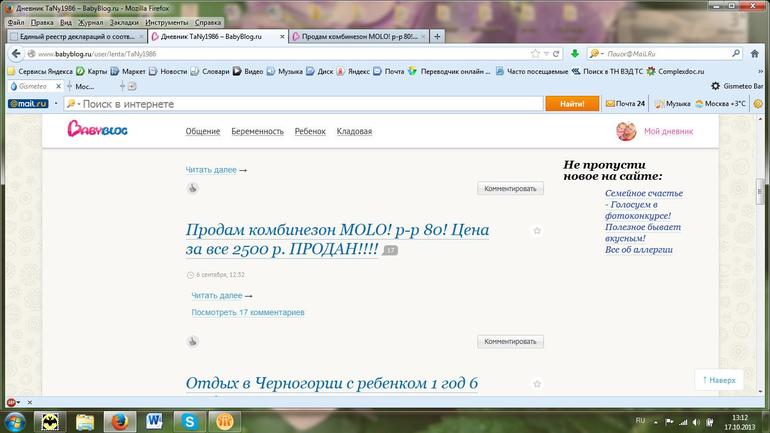The image size is (770, 433).
Task: Open Gismeteo Bar settings gear
Action: pyautogui.click(x=715, y=86)
